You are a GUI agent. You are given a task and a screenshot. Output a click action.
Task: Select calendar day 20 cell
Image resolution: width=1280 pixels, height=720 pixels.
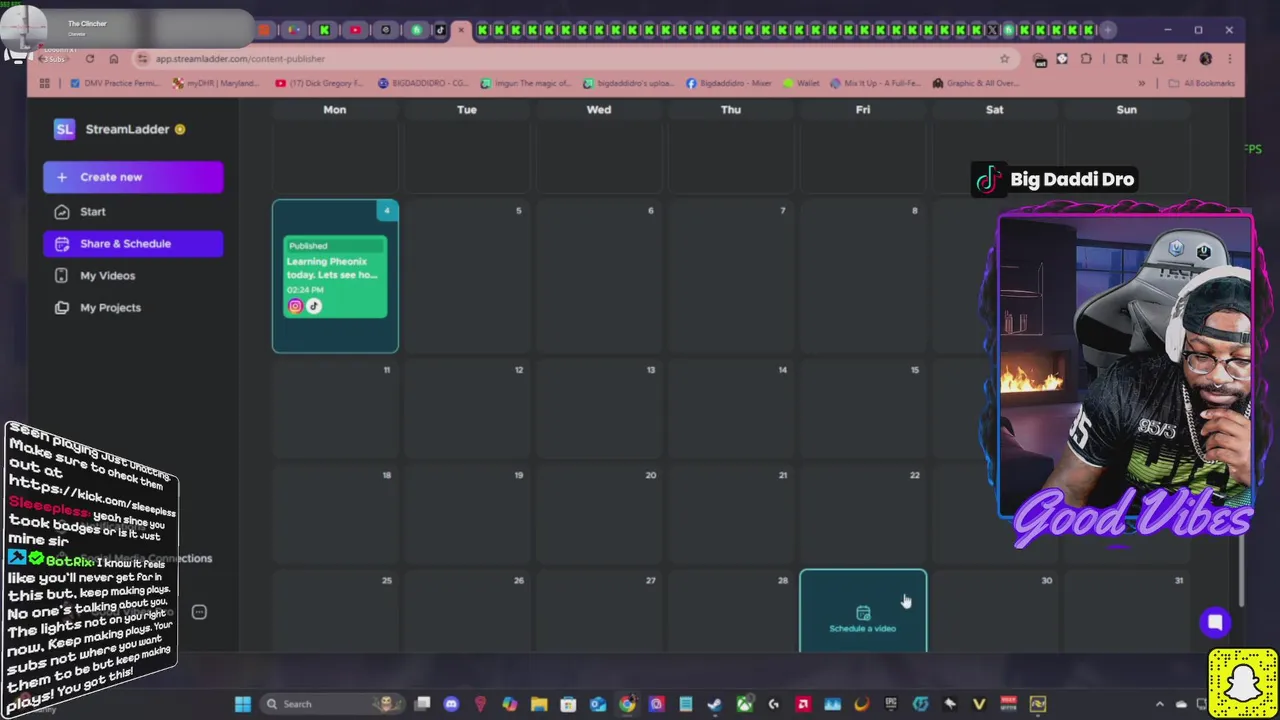[599, 513]
